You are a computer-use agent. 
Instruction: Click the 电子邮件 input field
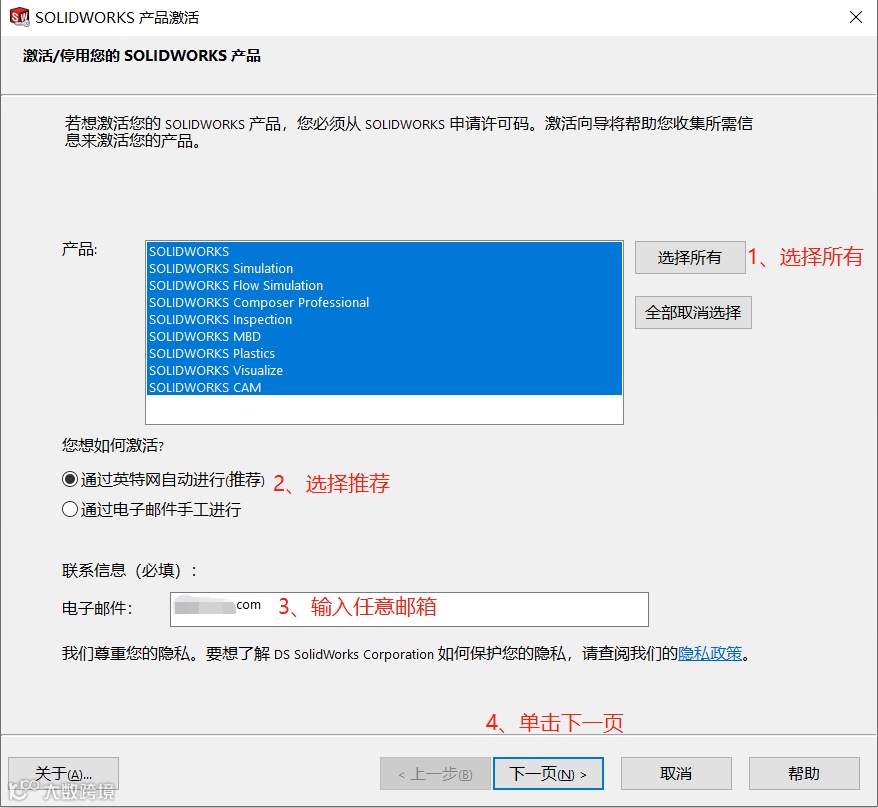point(409,609)
